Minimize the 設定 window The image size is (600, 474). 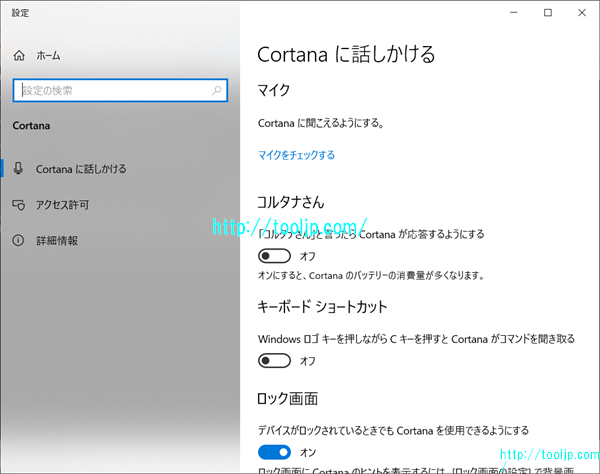[x=514, y=13]
